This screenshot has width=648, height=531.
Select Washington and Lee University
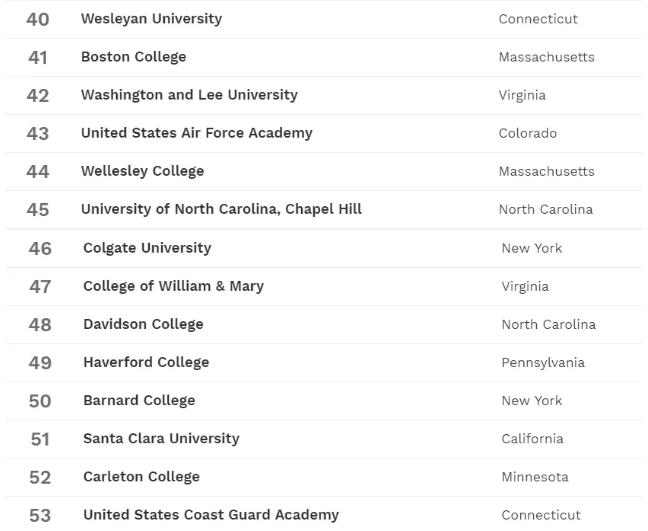[x=189, y=95]
